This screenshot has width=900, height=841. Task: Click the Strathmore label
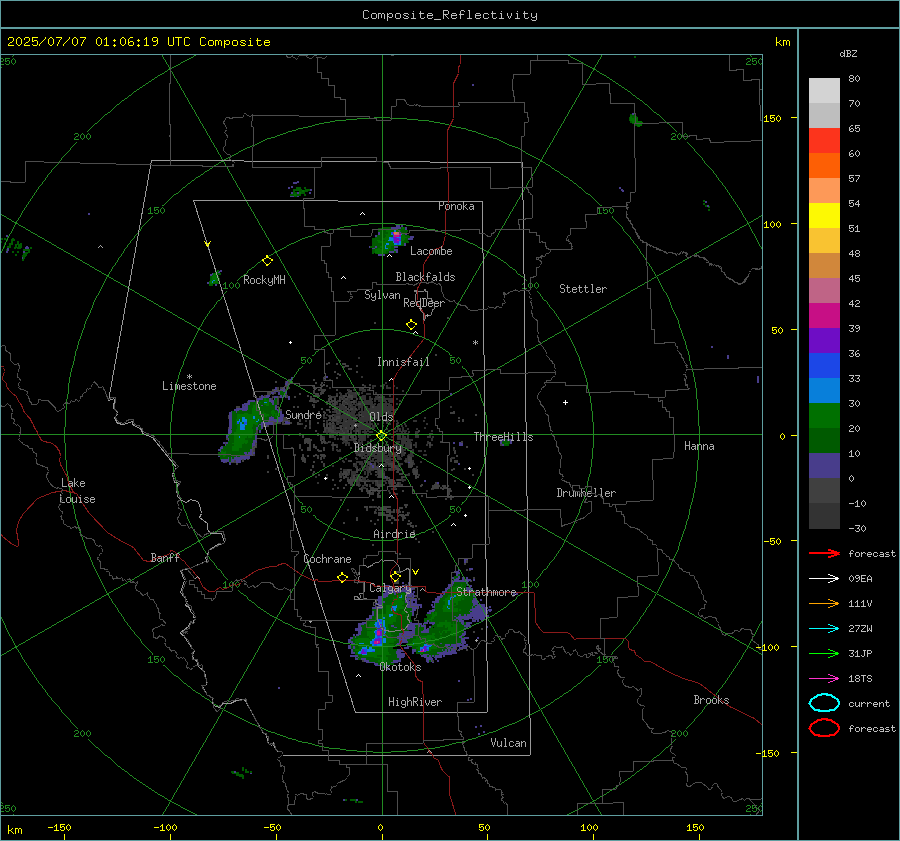[486, 592]
